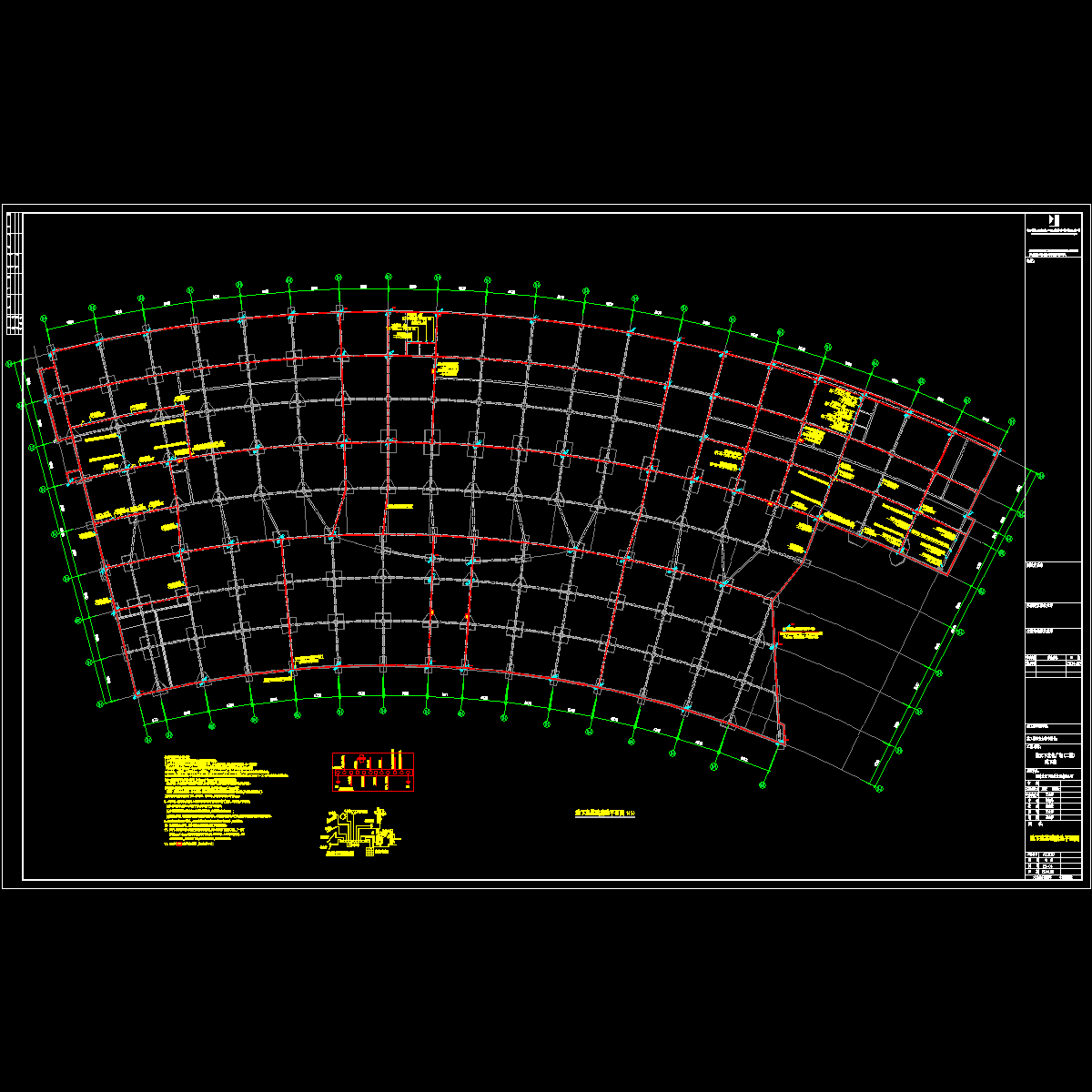Click the signature table rows in the title block
The width and height of the screenshot is (1092, 1092).
1053,799
